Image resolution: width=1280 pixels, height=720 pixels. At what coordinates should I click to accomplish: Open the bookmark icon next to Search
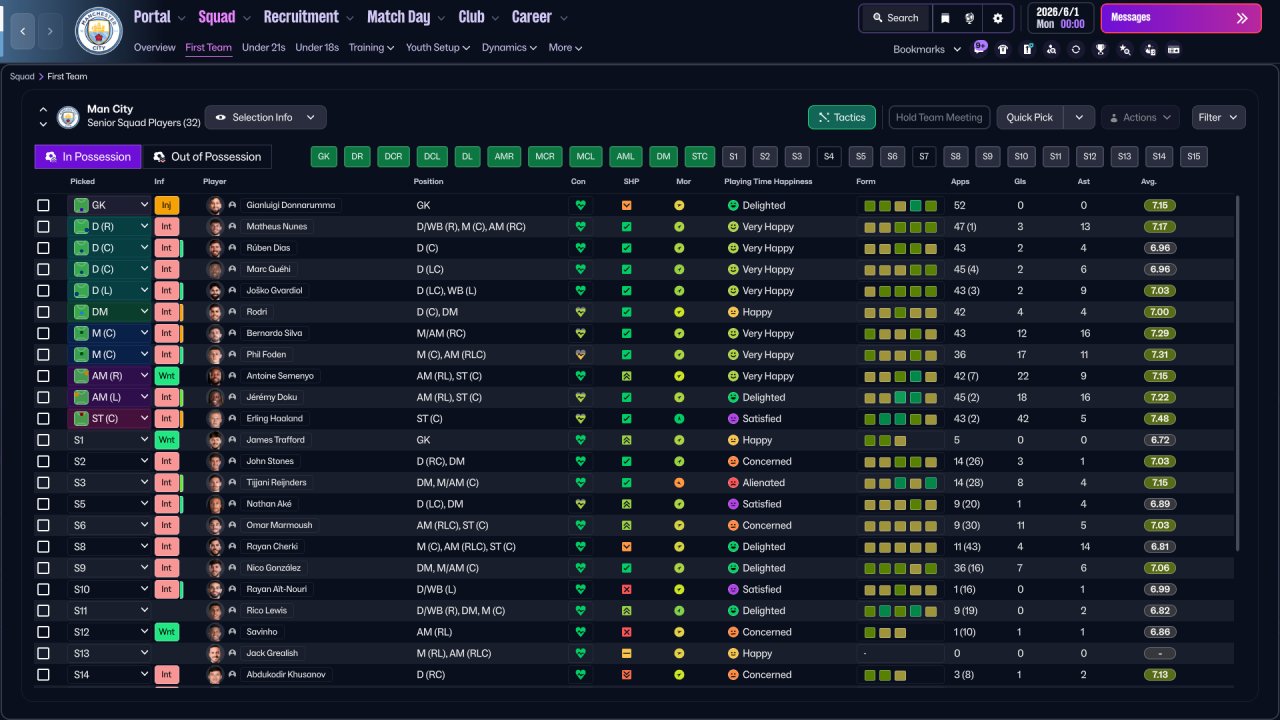coord(946,18)
